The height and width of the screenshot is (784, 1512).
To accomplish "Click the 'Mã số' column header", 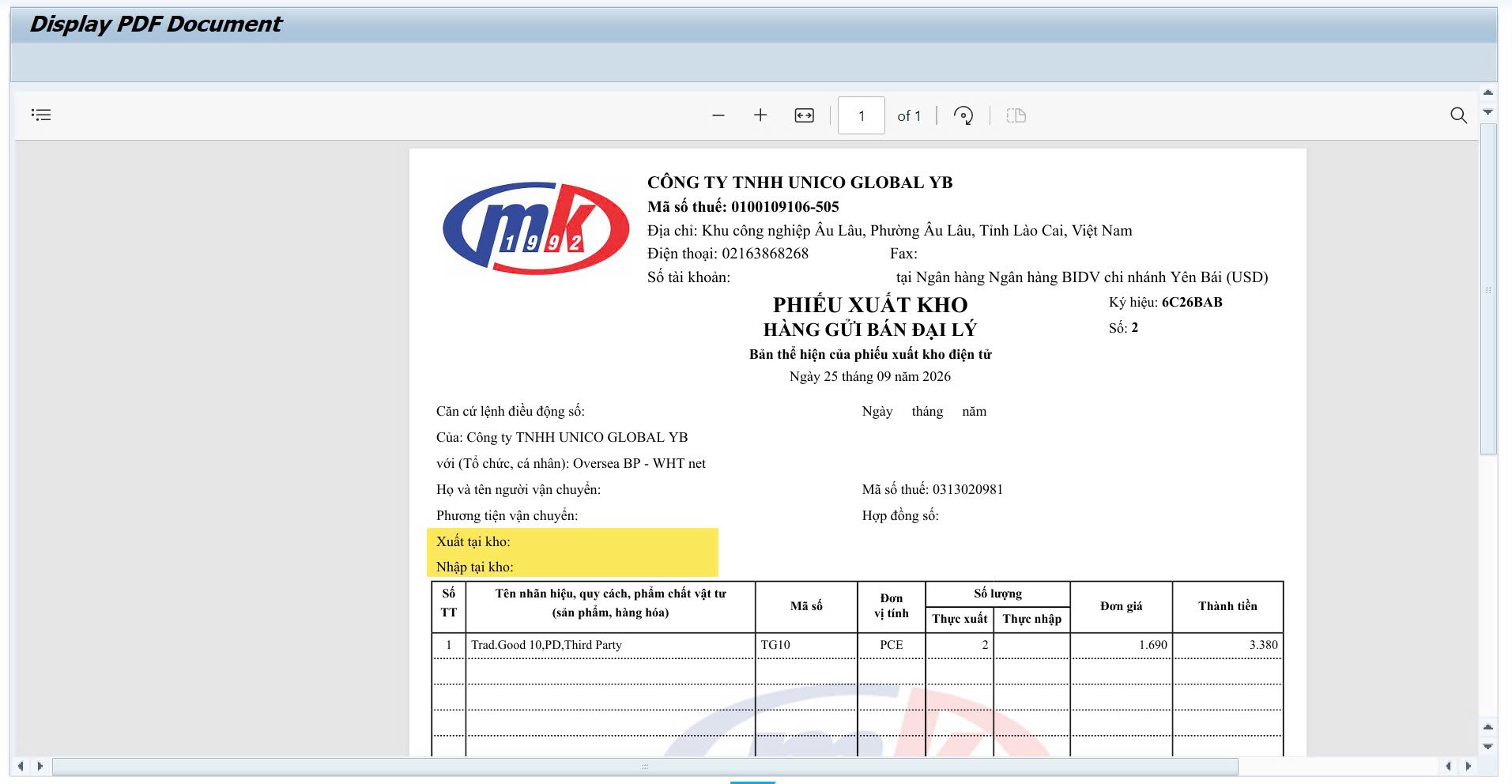I will pos(806,606).
